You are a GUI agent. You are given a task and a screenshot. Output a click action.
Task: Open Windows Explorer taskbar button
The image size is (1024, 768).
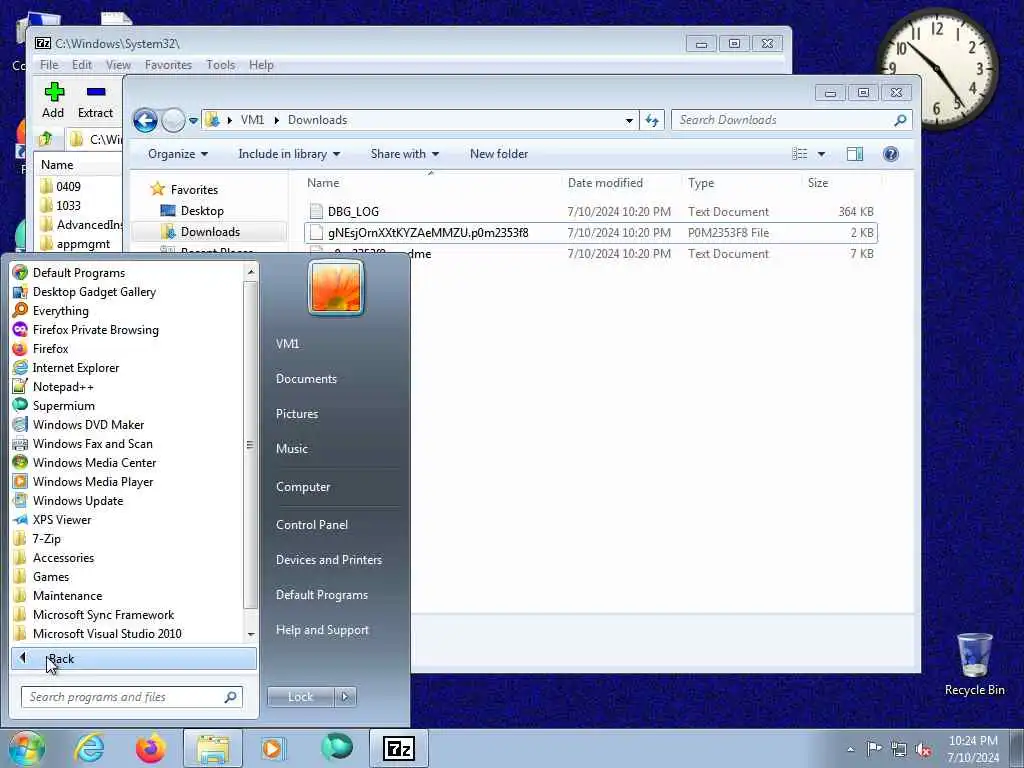click(x=213, y=748)
